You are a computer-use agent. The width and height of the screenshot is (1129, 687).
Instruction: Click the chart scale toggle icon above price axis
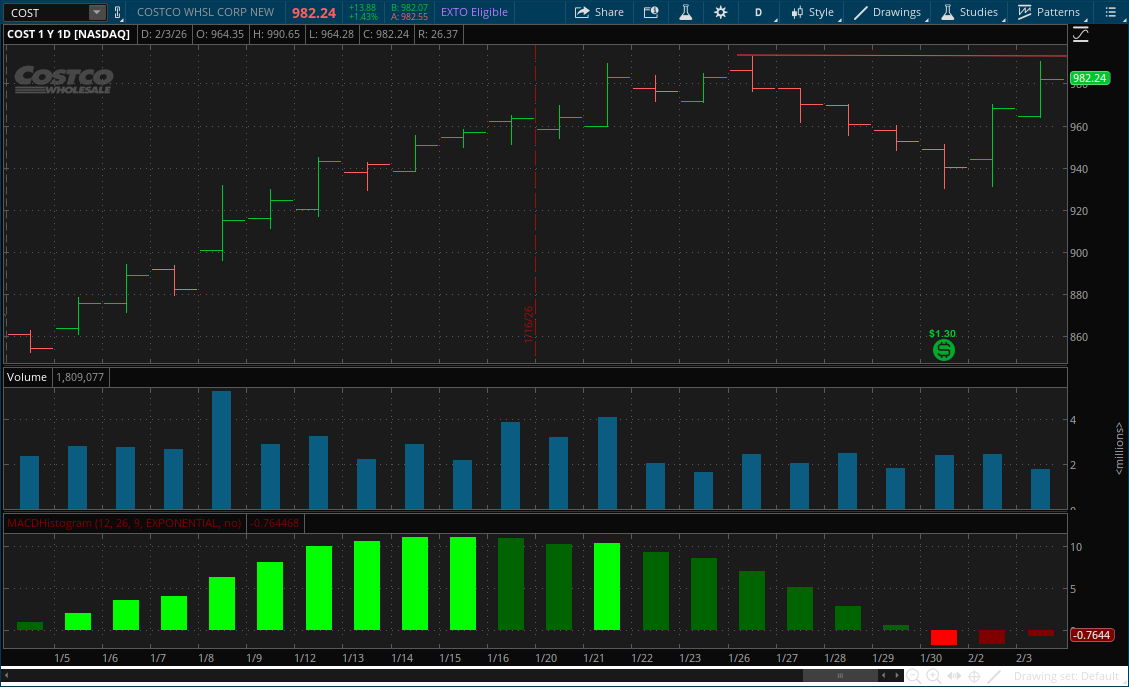(1080, 34)
